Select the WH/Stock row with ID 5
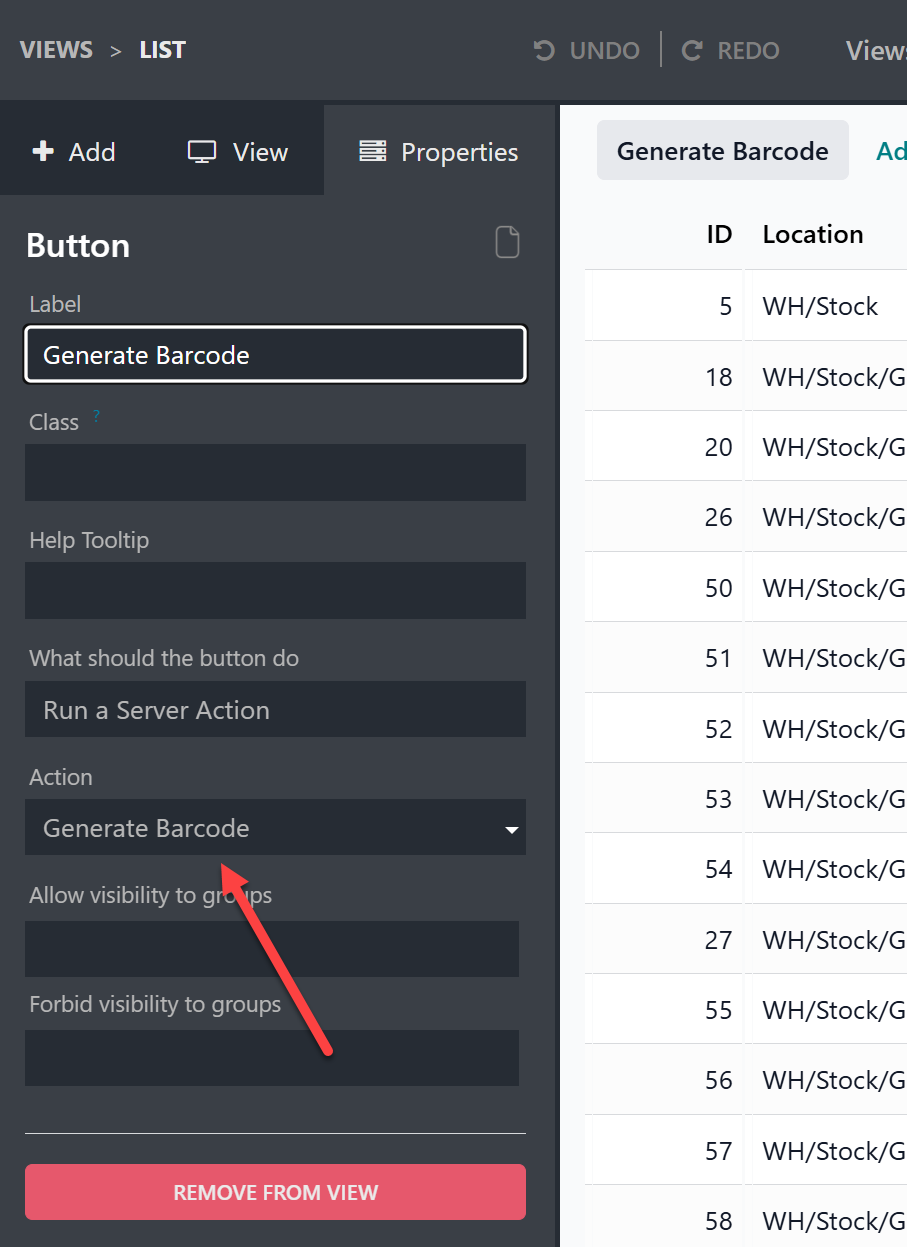Screen dimensions: 907x1247 pos(819,306)
